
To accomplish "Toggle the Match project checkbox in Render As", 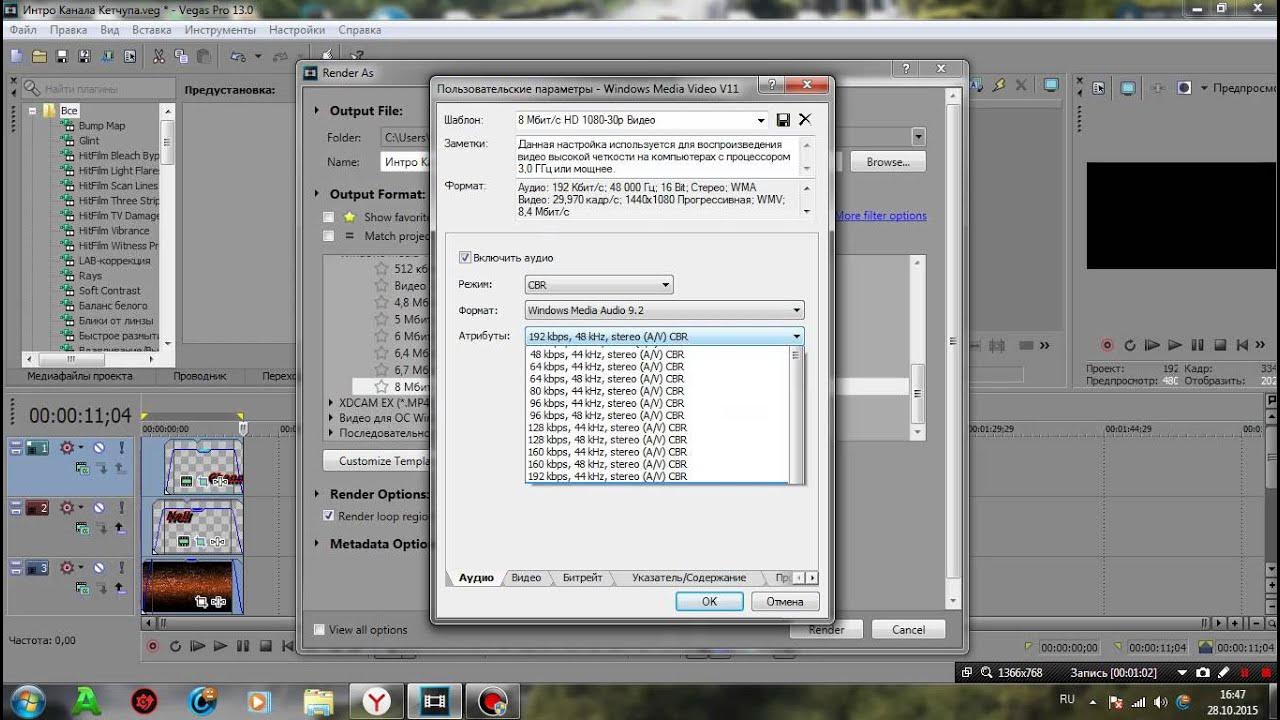I will (328, 236).
